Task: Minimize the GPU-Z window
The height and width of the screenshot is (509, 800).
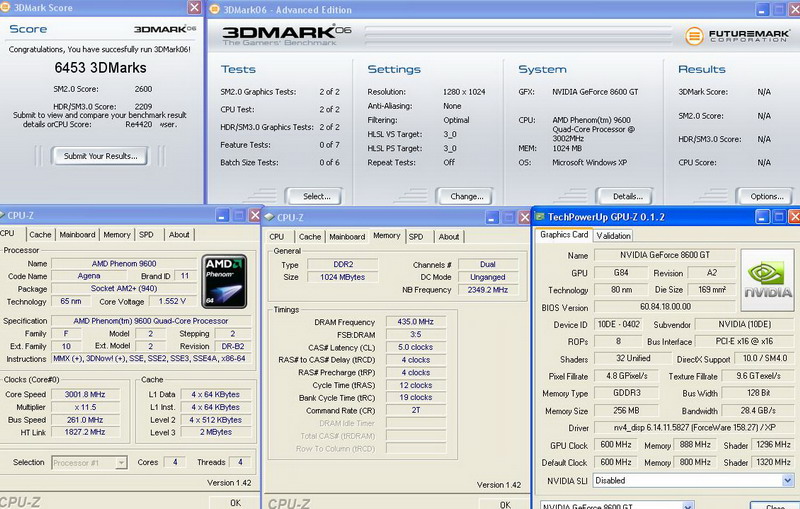Action: point(762,217)
